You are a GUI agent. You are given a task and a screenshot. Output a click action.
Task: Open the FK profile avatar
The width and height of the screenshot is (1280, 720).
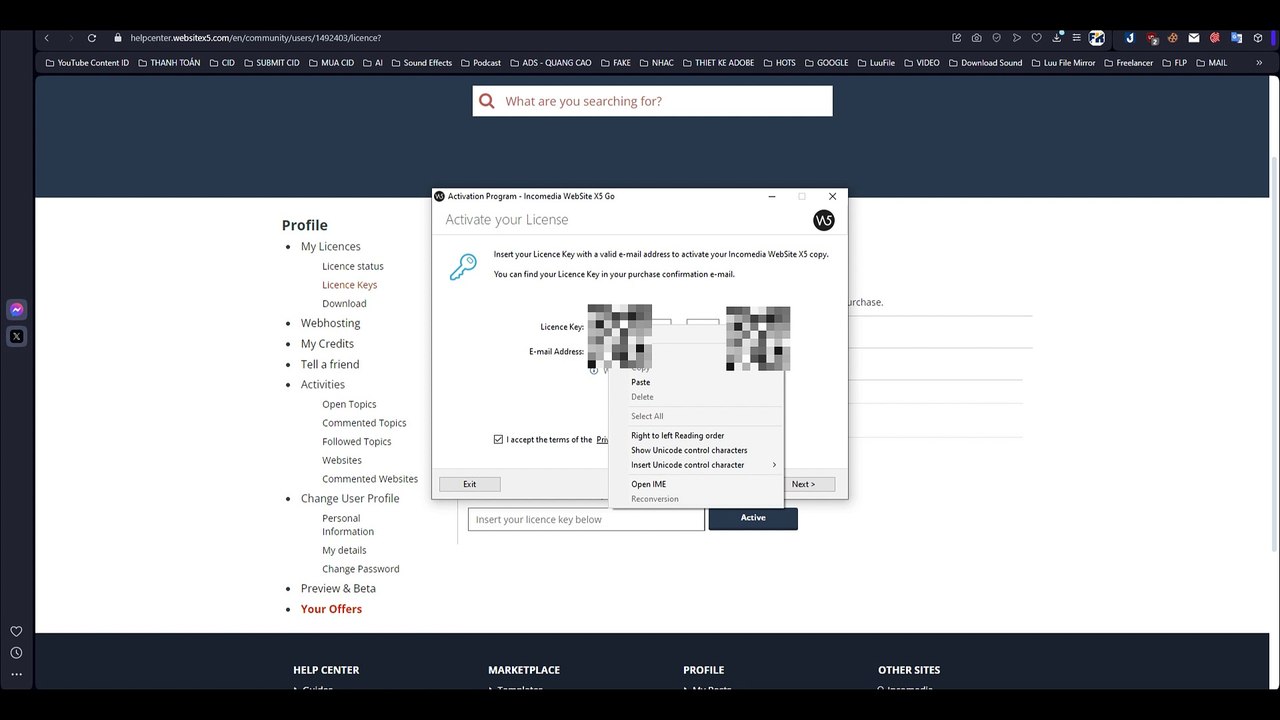click(x=1097, y=38)
